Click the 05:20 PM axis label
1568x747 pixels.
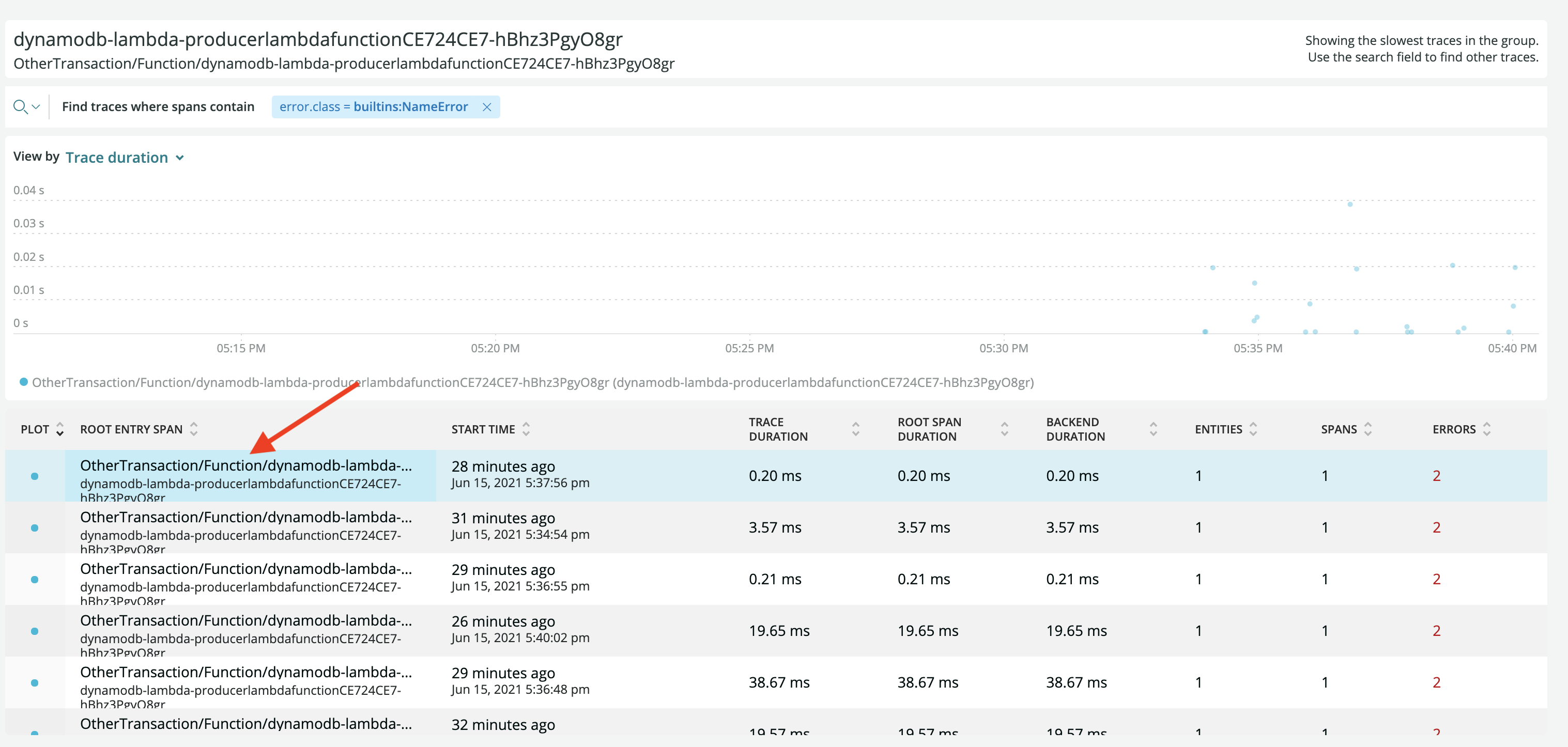tap(495, 349)
